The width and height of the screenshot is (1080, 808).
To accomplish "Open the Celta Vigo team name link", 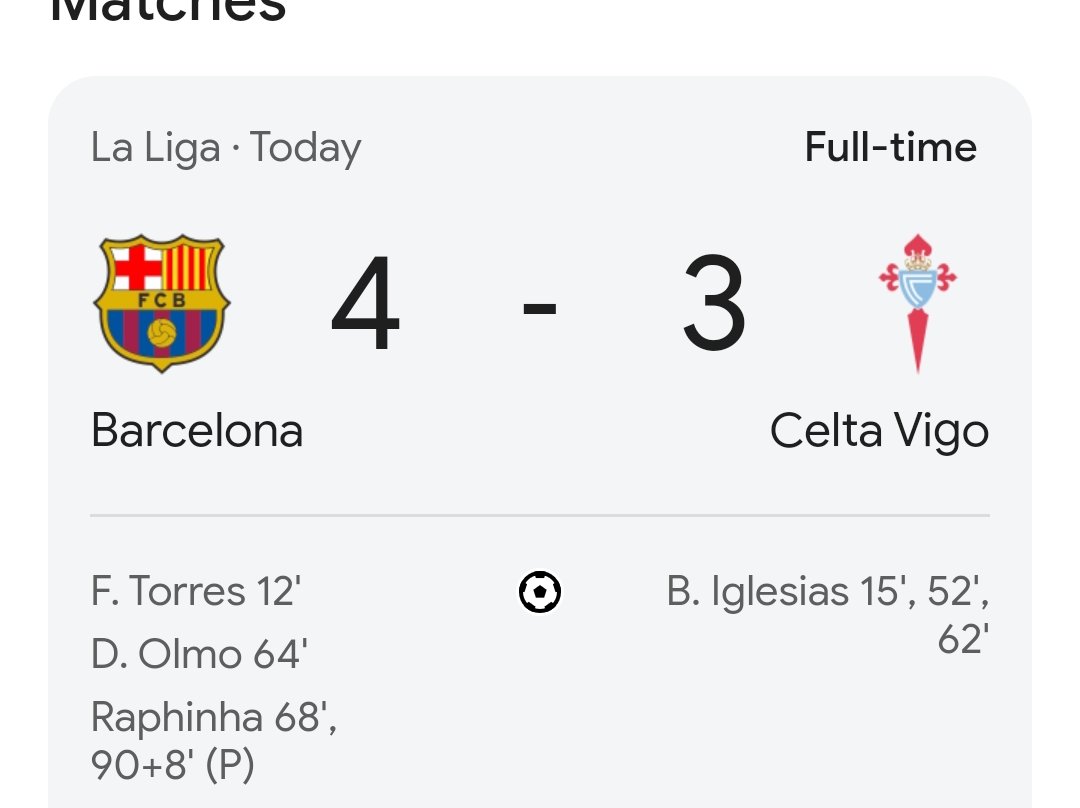I will [x=880, y=432].
